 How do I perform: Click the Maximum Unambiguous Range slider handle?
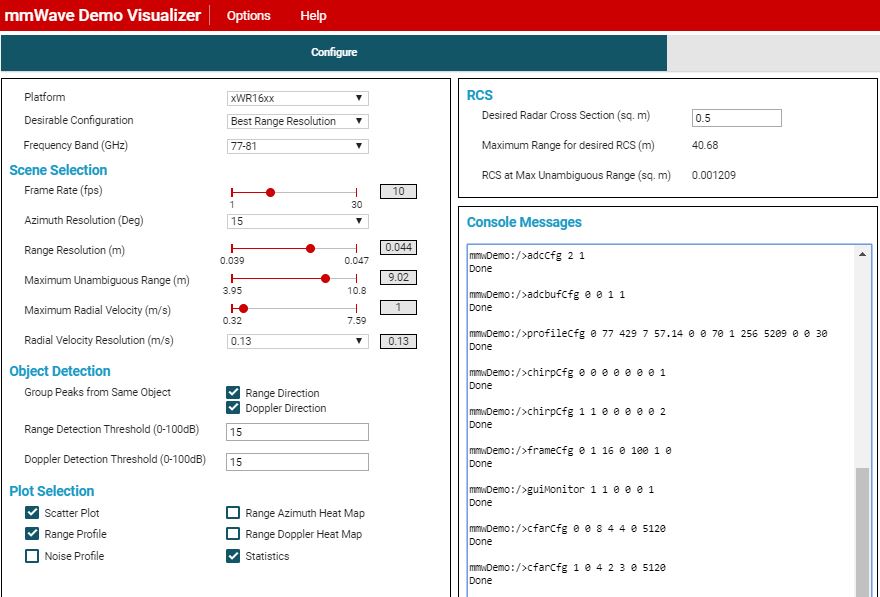click(325, 278)
